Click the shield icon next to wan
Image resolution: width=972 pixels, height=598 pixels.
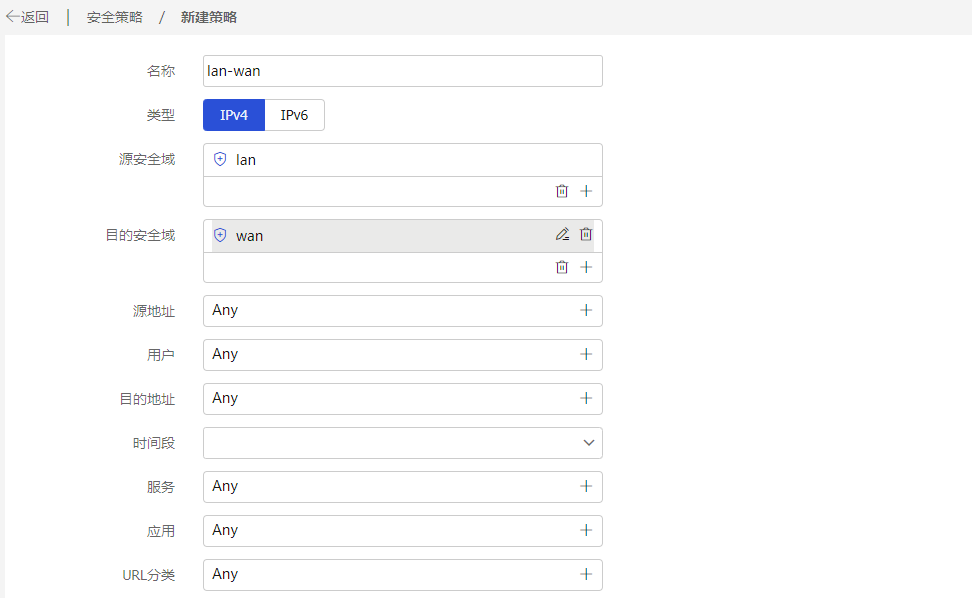pos(220,235)
